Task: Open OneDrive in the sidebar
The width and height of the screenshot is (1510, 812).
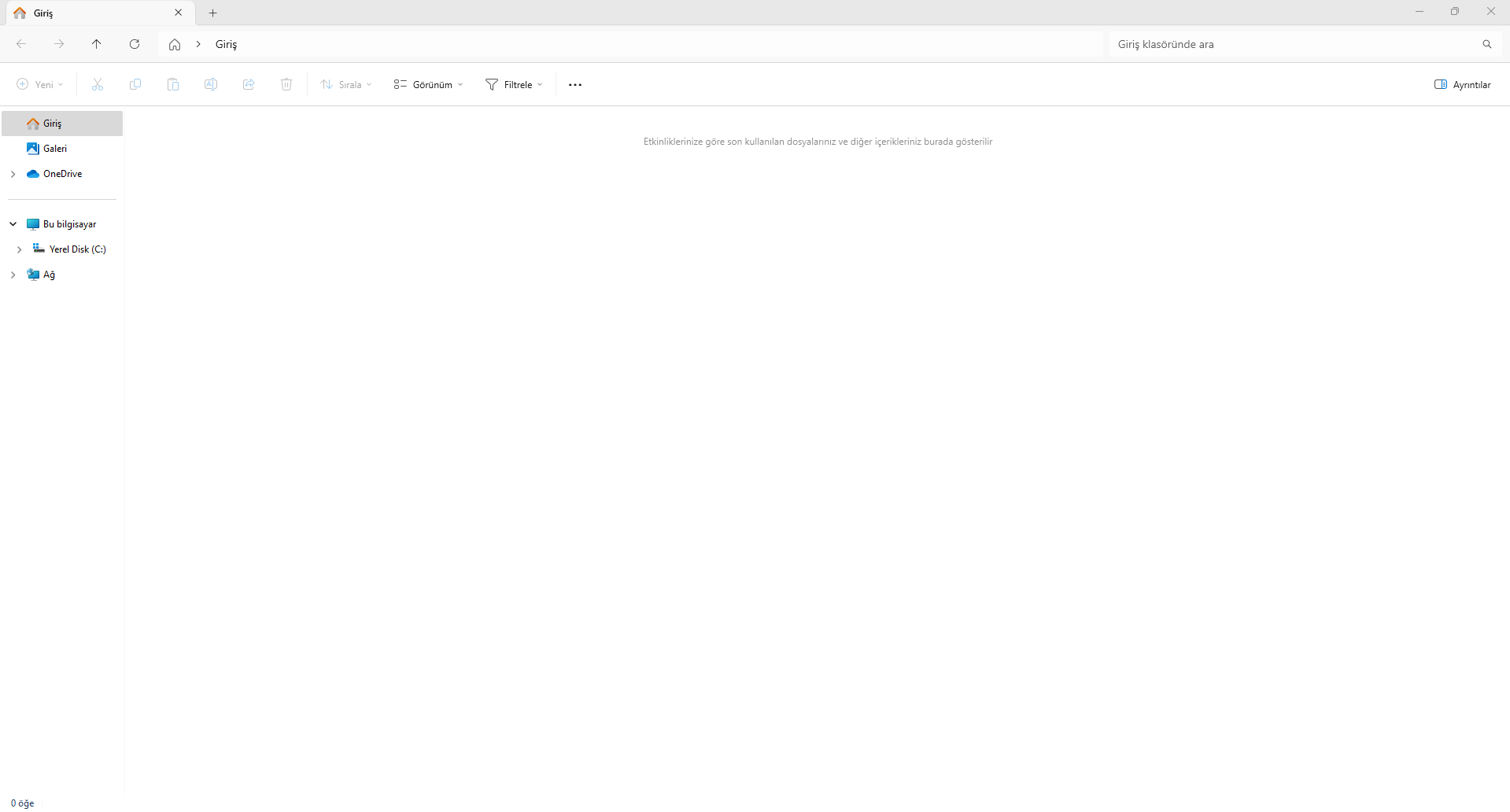Action: click(62, 174)
